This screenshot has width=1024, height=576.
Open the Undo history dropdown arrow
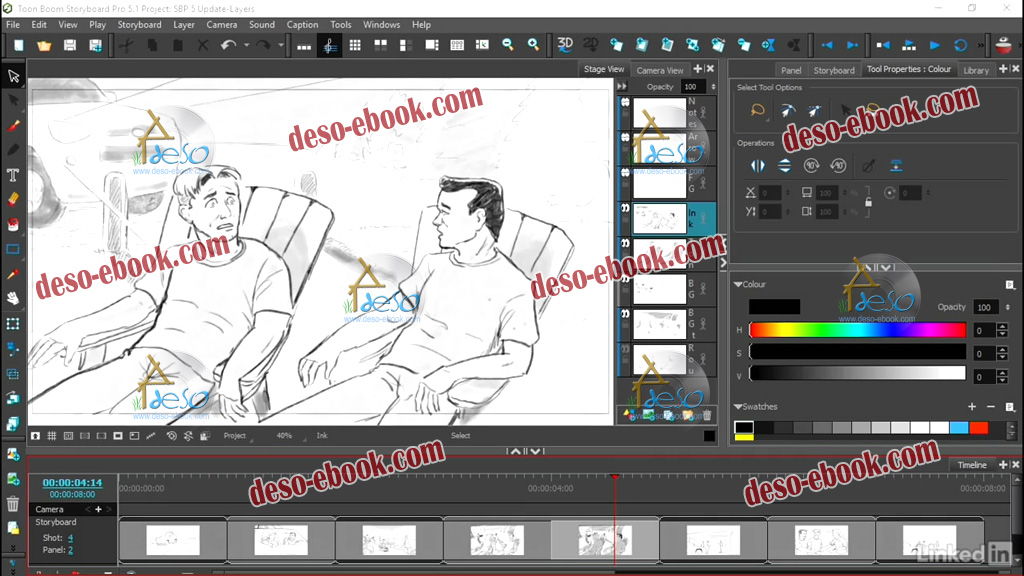pos(246,45)
